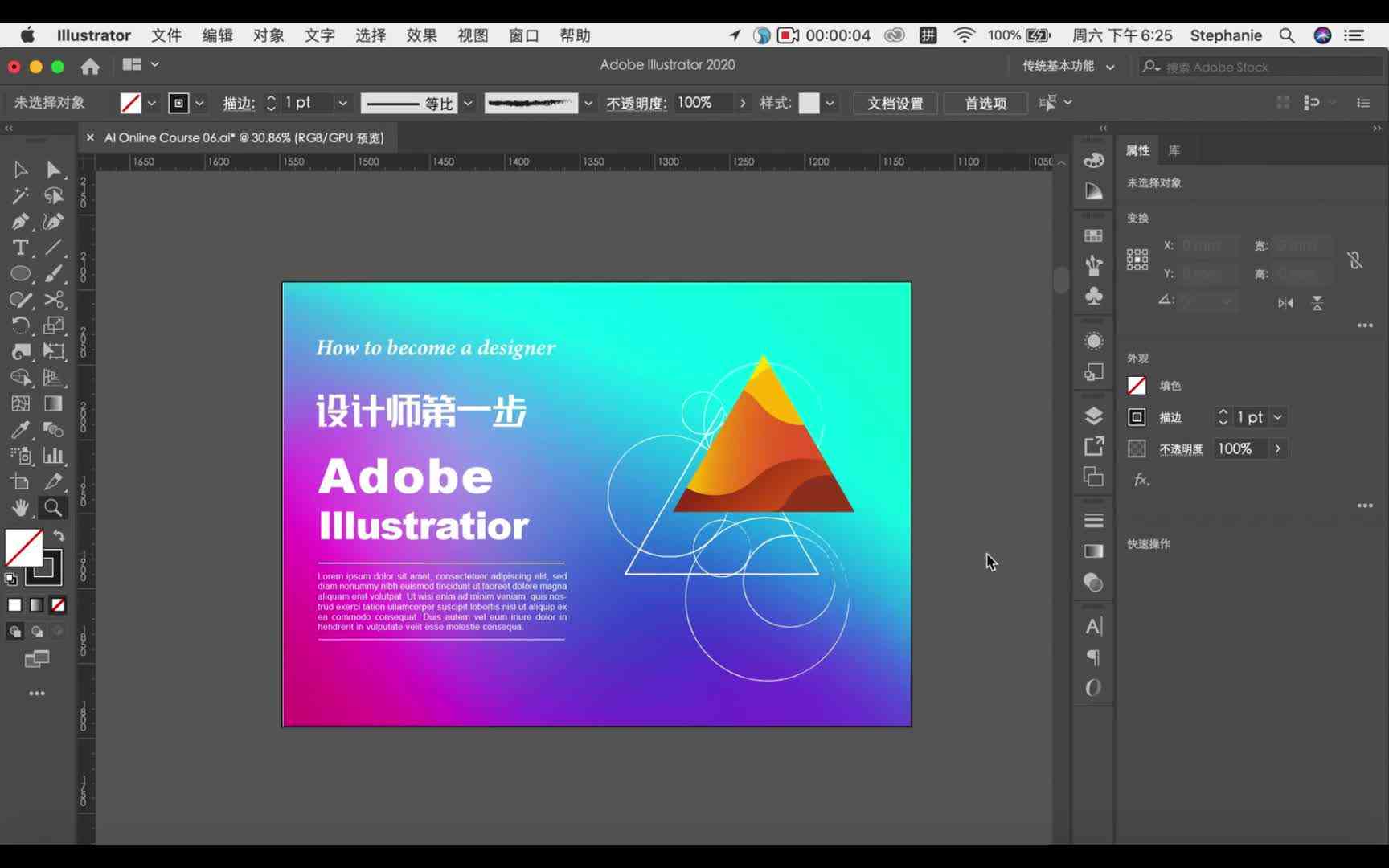Click the Home icon
1389x868 pixels.
pyautogui.click(x=90, y=66)
